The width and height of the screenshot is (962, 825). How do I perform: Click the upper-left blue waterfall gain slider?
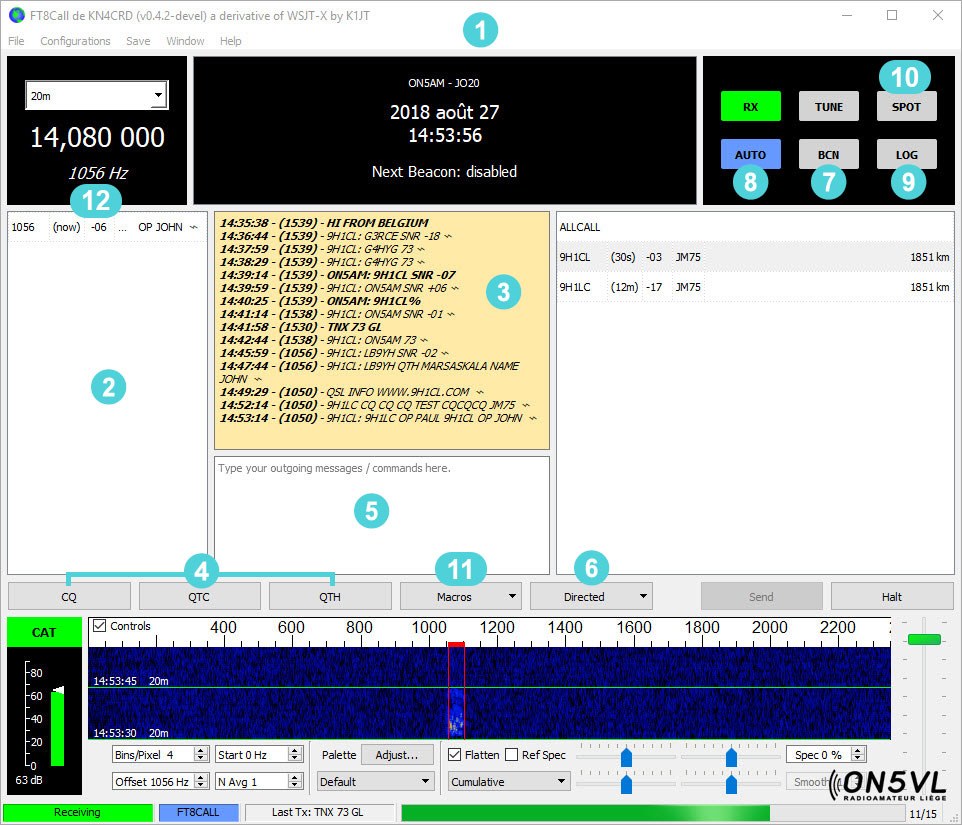pos(626,757)
